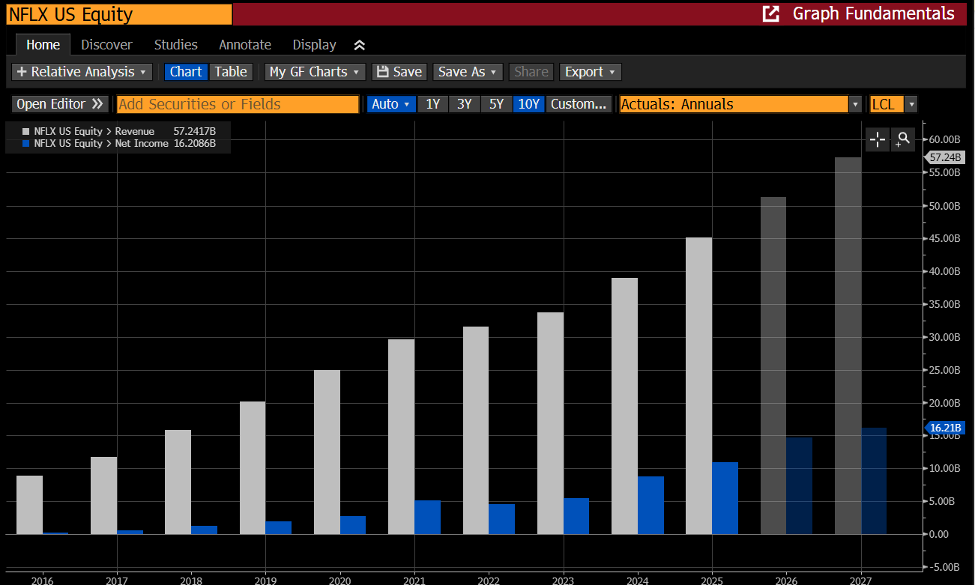Select the Chart view toggle

186,72
